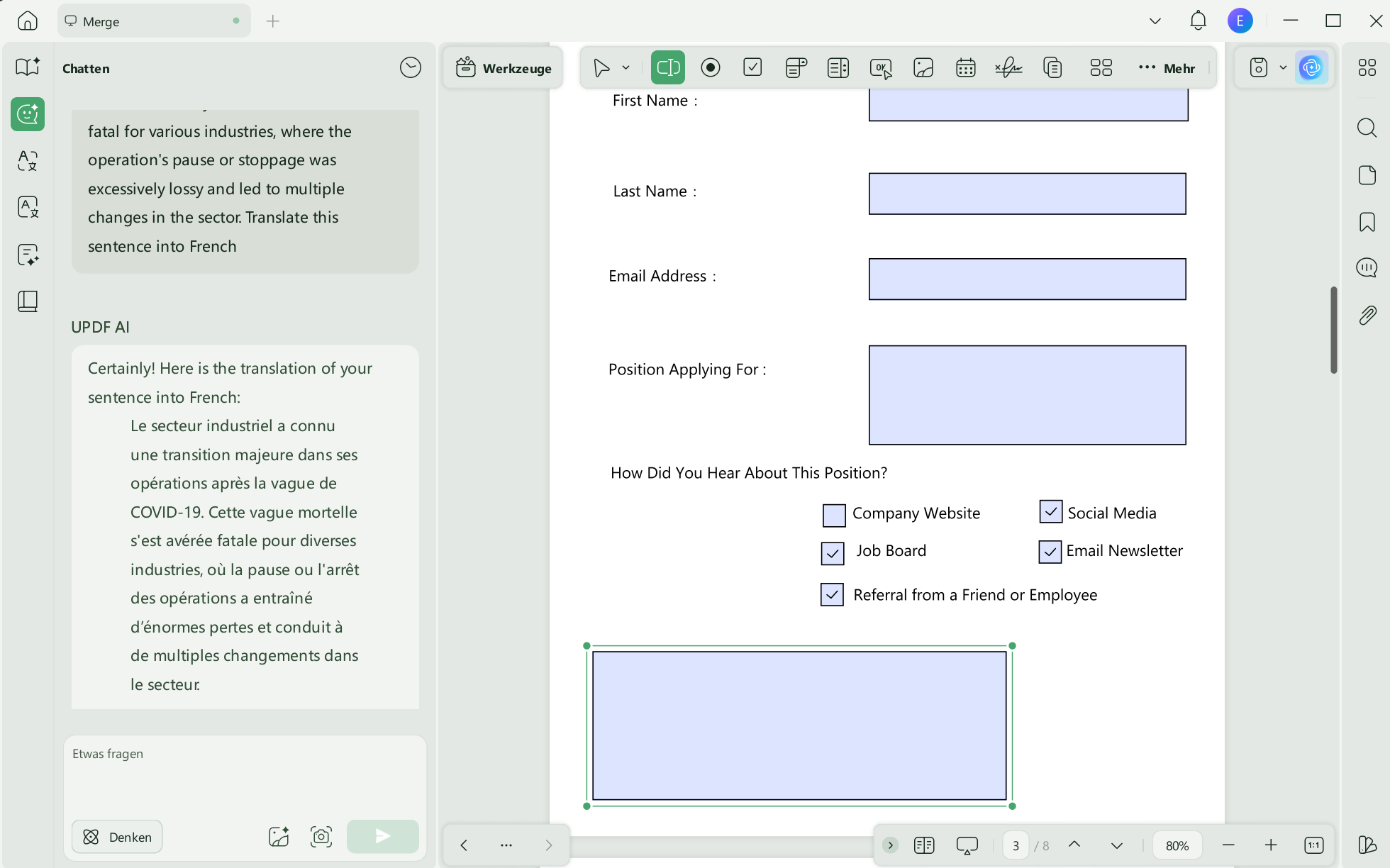Open the Mehr more options menu

click(1167, 68)
